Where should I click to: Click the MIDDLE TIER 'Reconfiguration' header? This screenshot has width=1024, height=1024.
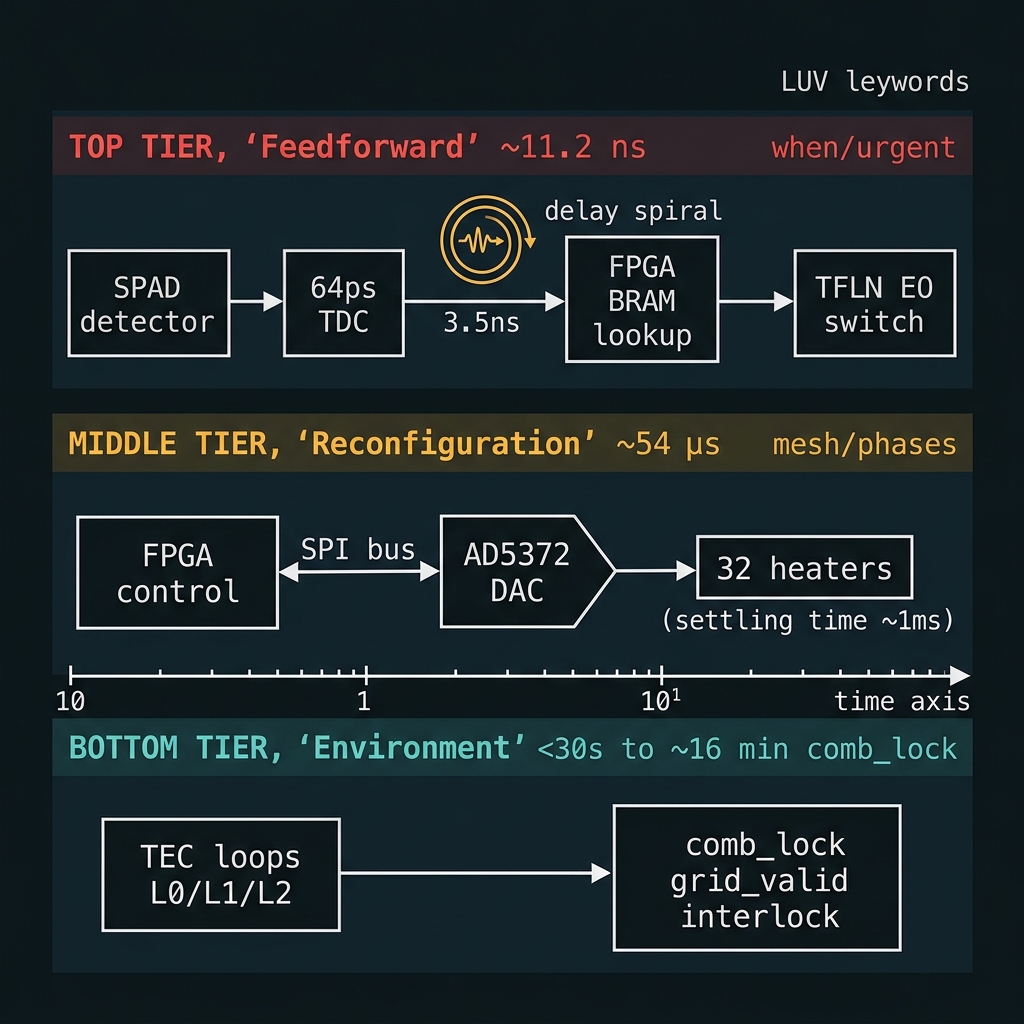click(x=512, y=443)
